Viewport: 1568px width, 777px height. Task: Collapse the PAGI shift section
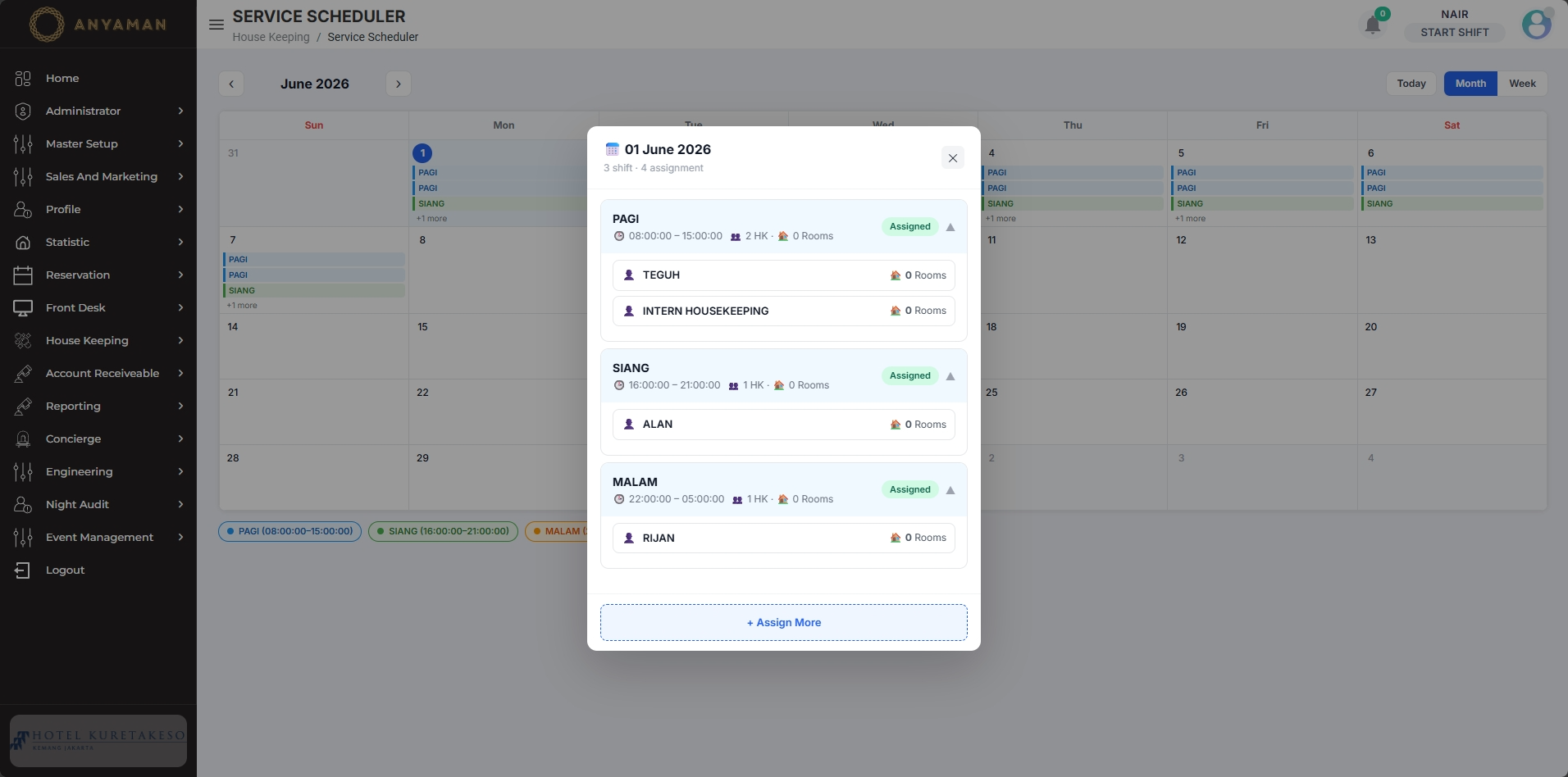click(950, 227)
